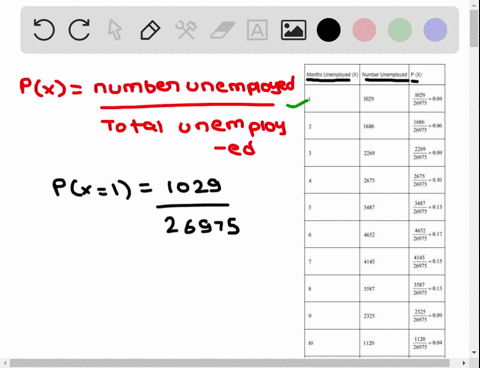
Task: Click the horizontal scrollbar at bottom
Action: point(230,363)
